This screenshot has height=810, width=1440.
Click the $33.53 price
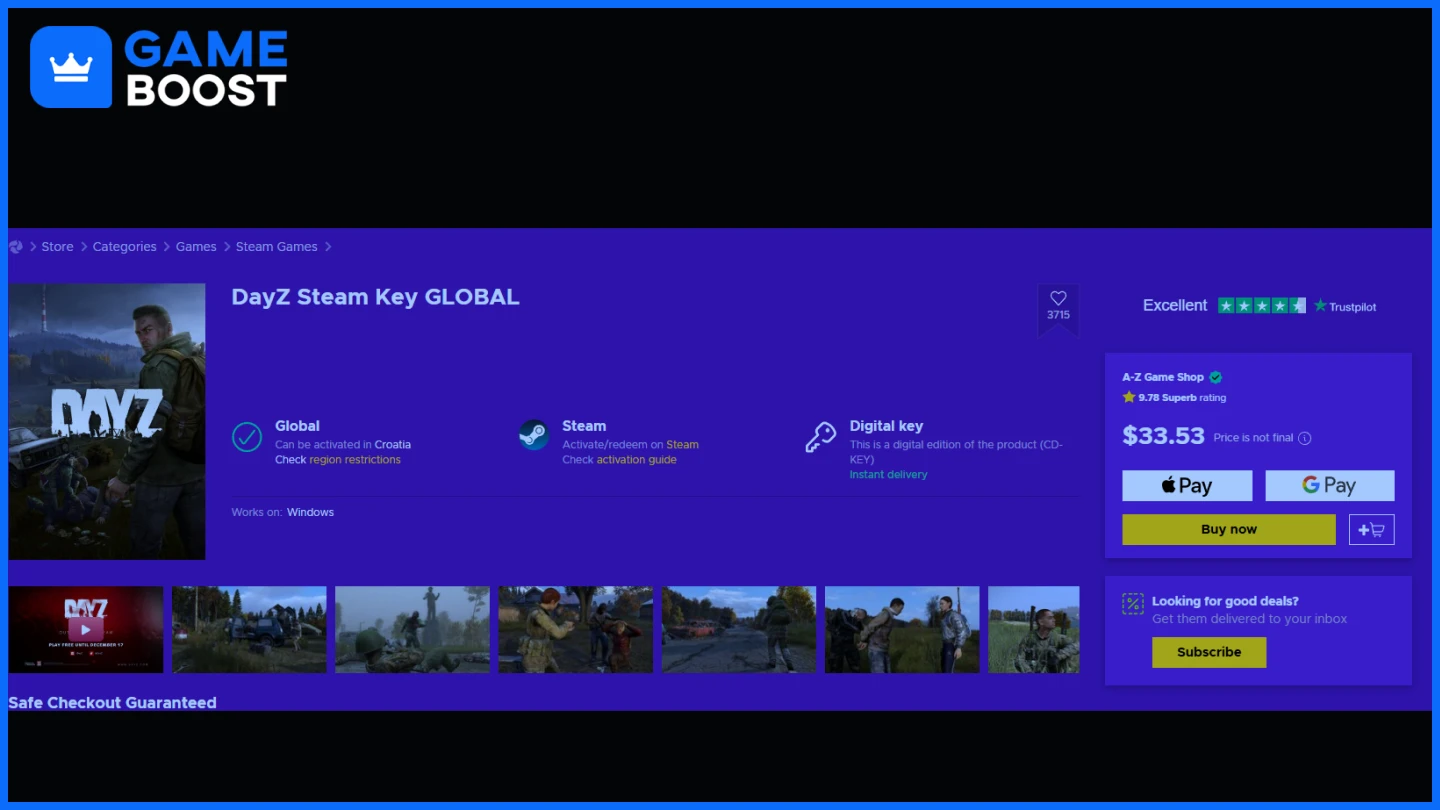click(x=1163, y=435)
